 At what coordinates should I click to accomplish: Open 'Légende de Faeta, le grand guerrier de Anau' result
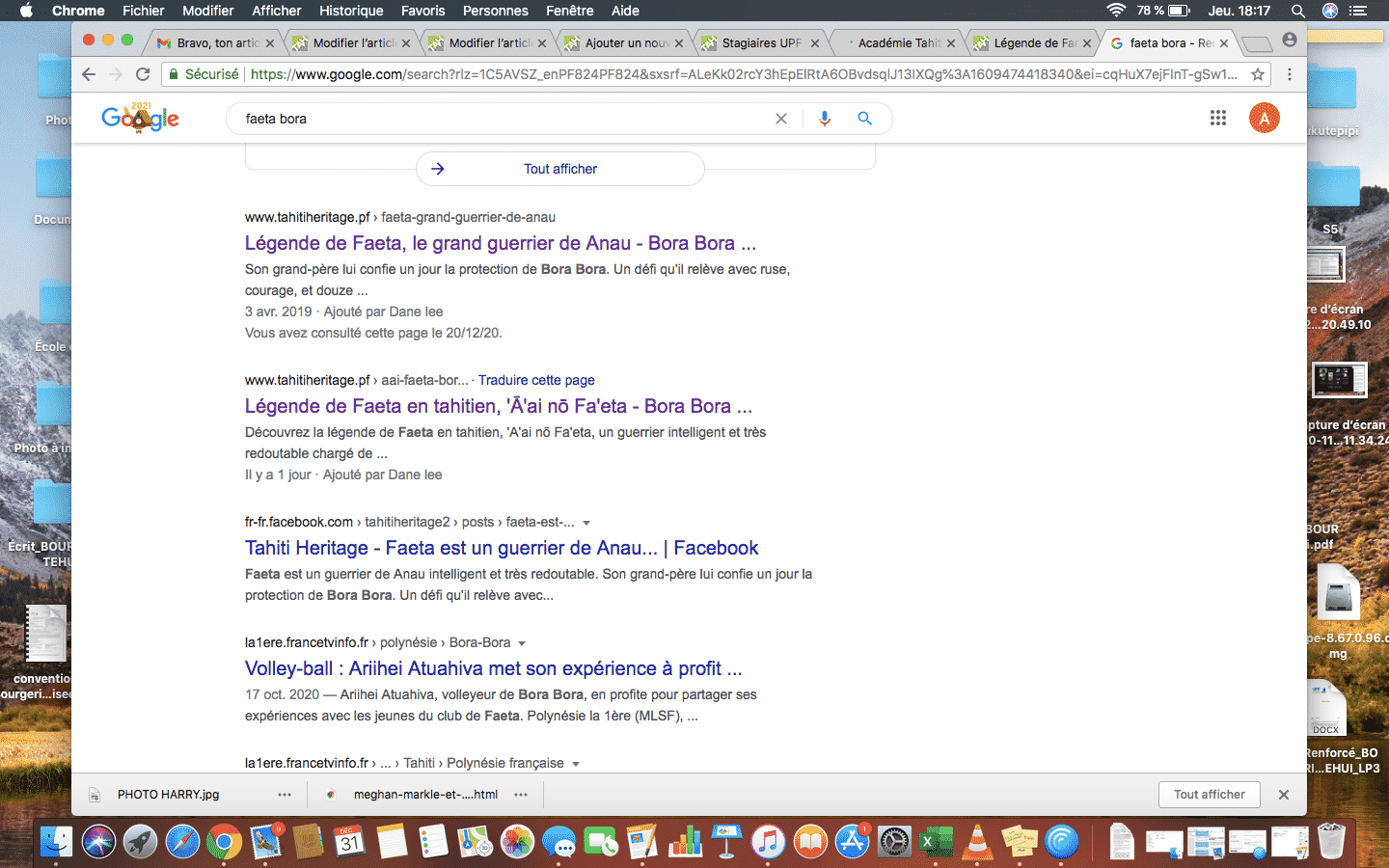click(501, 243)
